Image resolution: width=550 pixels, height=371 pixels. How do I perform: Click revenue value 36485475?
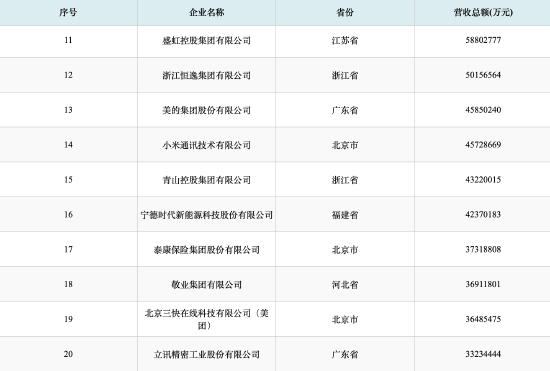(x=483, y=319)
